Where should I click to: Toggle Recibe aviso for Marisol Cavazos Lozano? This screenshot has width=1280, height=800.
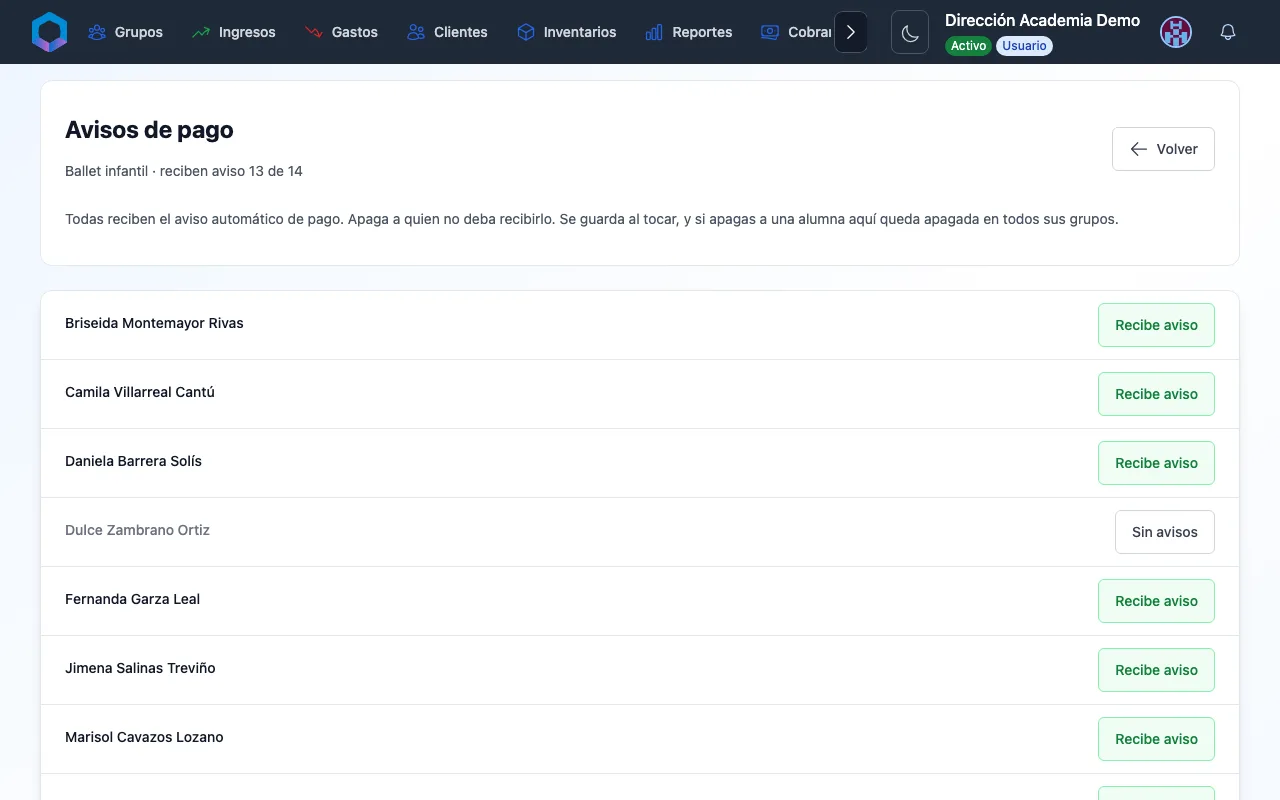(1156, 739)
